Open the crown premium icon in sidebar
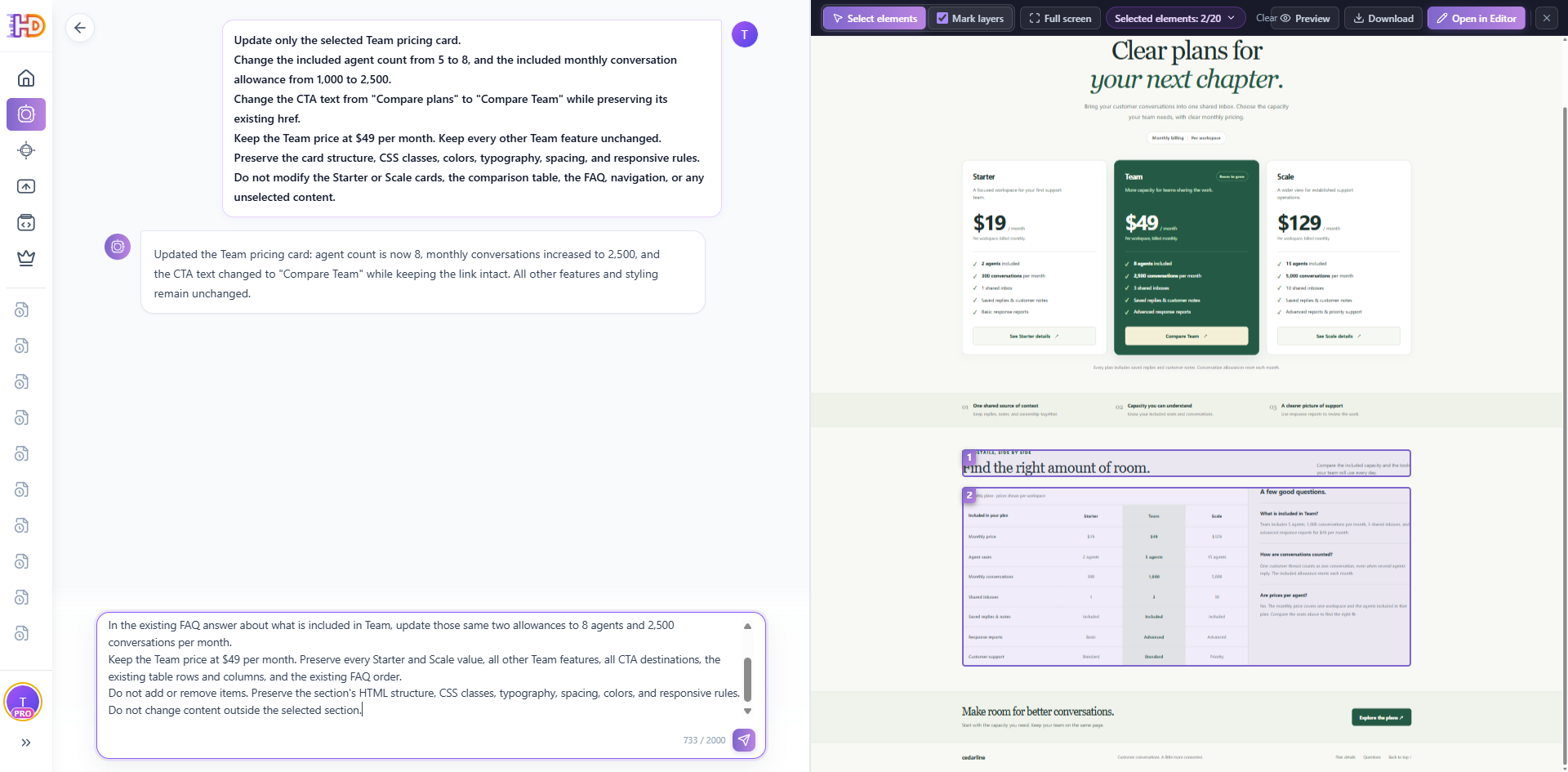The width and height of the screenshot is (1568, 772). tap(26, 258)
